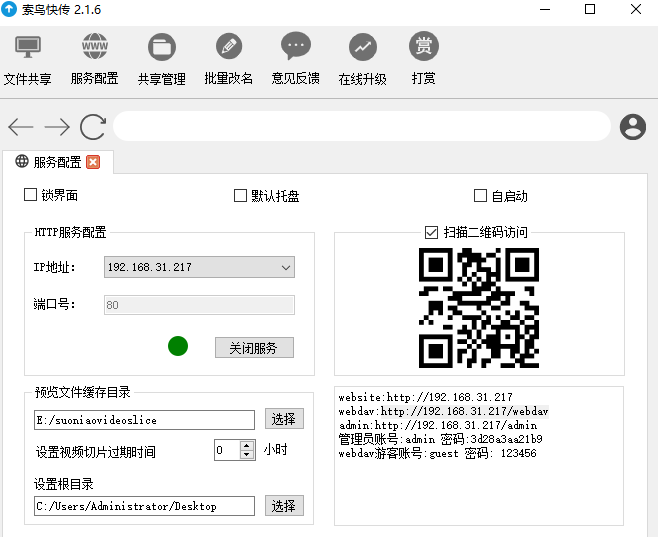Click 选择 next to 预览文件缓存目录 path
This screenshot has width=658, height=537.
pyautogui.click(x=284, y=419)
